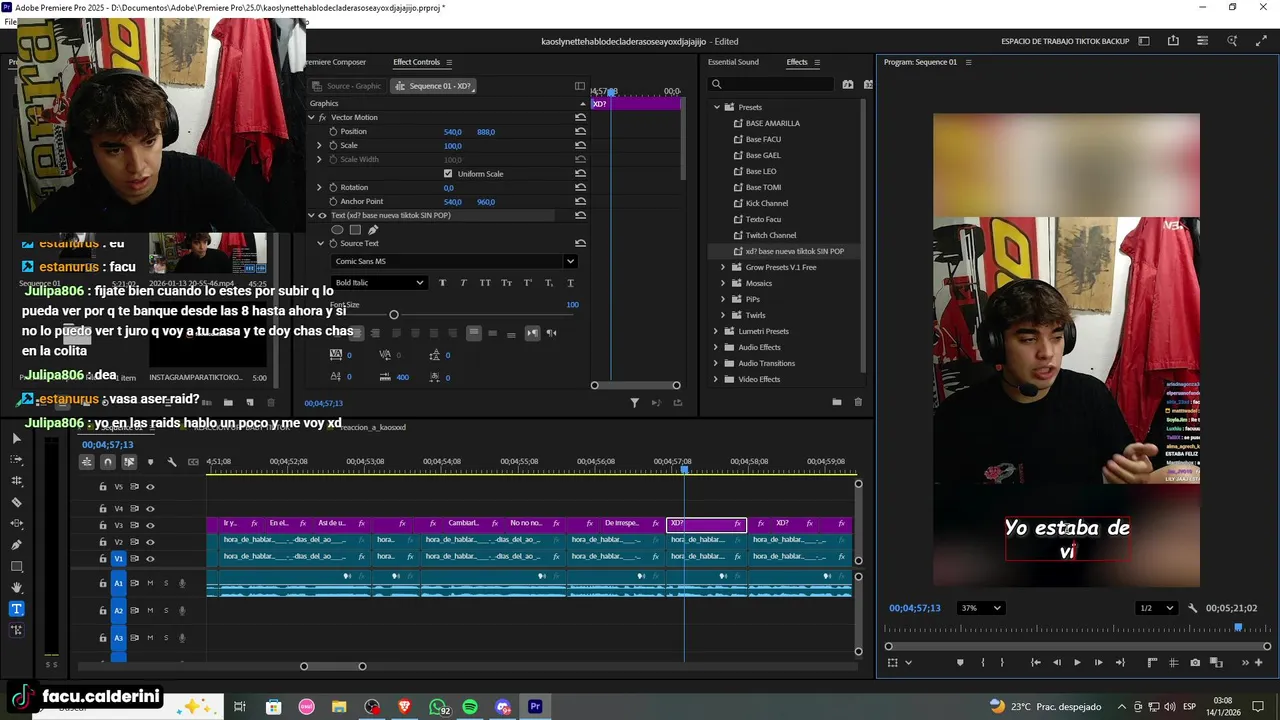Screen dimensions: 1280x720
Task: Export frame with the camera icon
Action: tap(1195, 662)
